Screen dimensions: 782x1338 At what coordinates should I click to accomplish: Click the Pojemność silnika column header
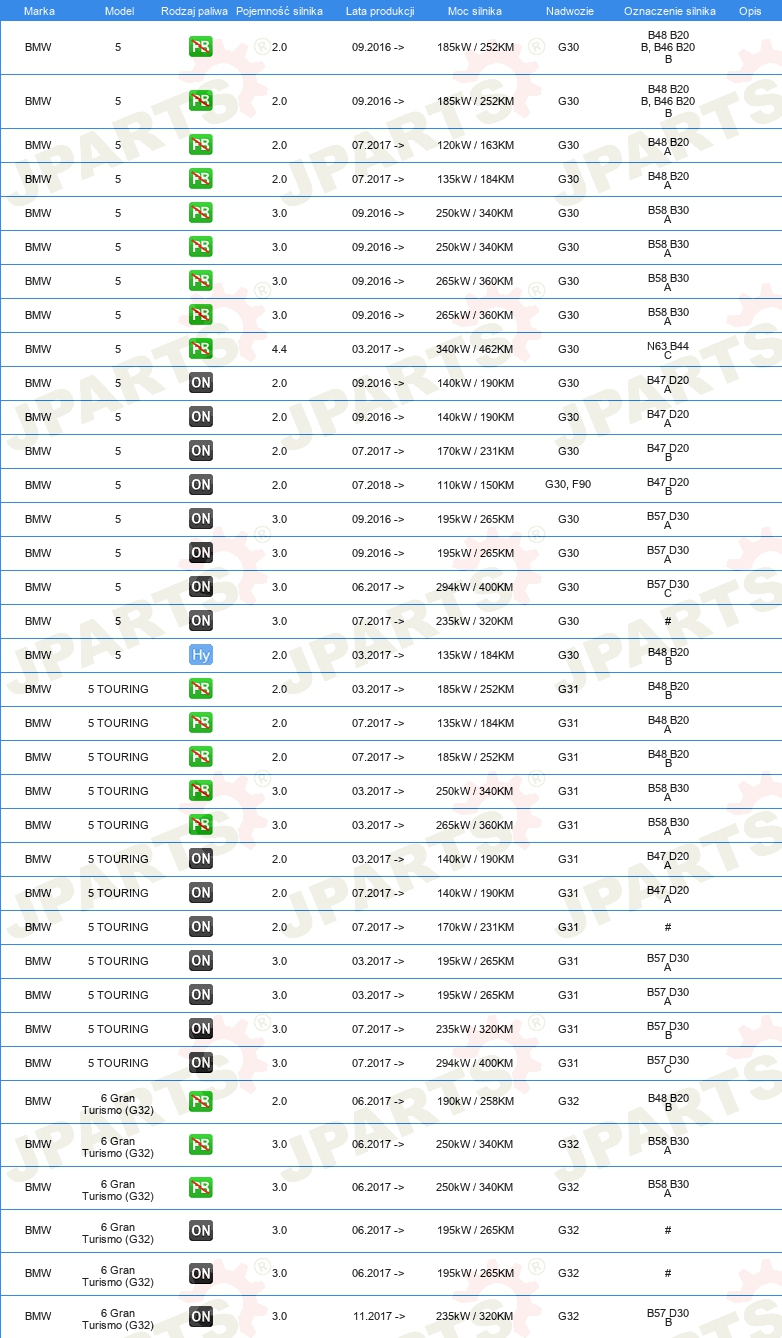pos(279,11)
